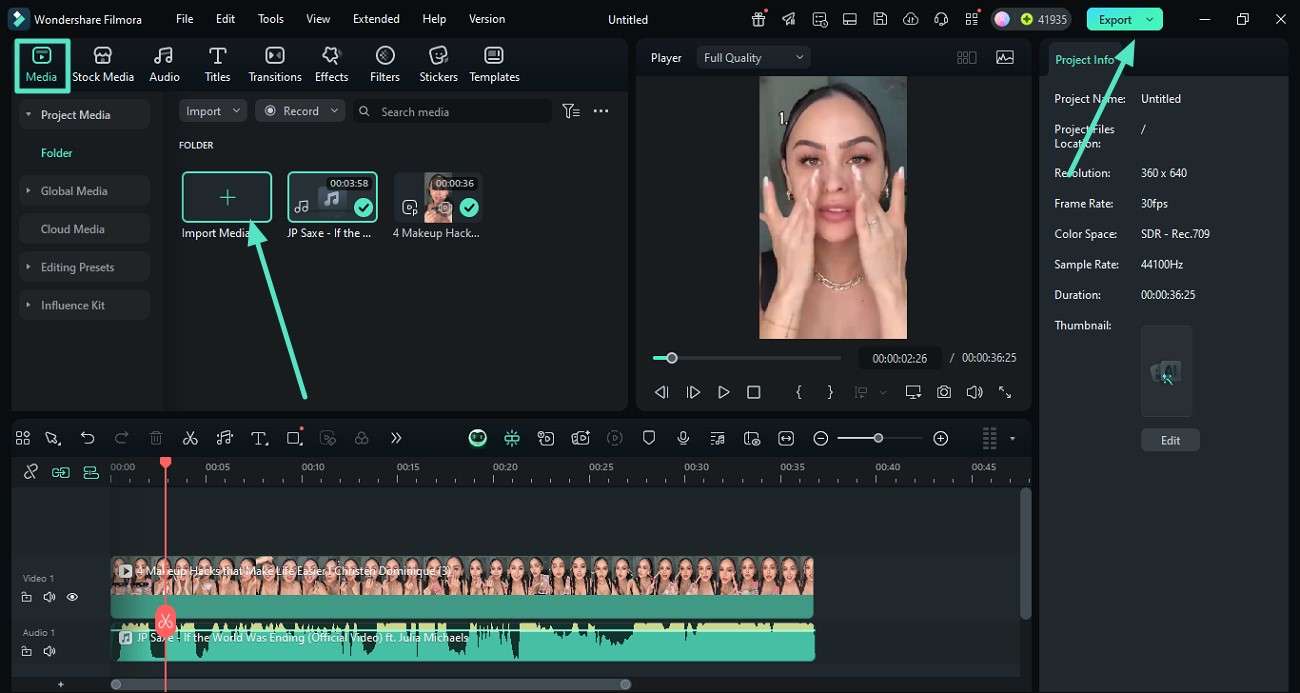Click the 41935 credits badge
This screenshot has height=693, width=1300.
tap(1031, 19)
